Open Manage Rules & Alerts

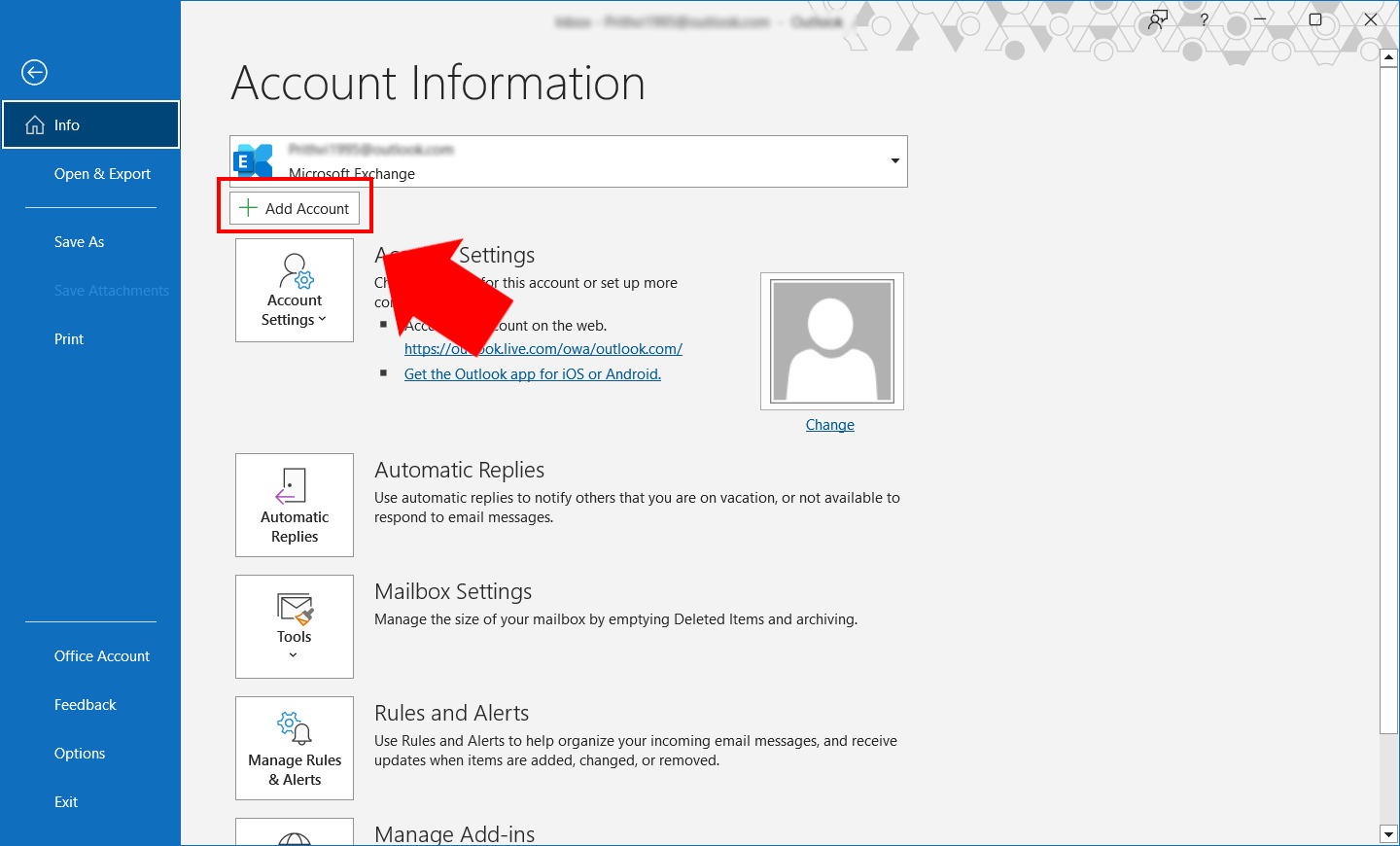pyautogui.click(x=295, y=748)
